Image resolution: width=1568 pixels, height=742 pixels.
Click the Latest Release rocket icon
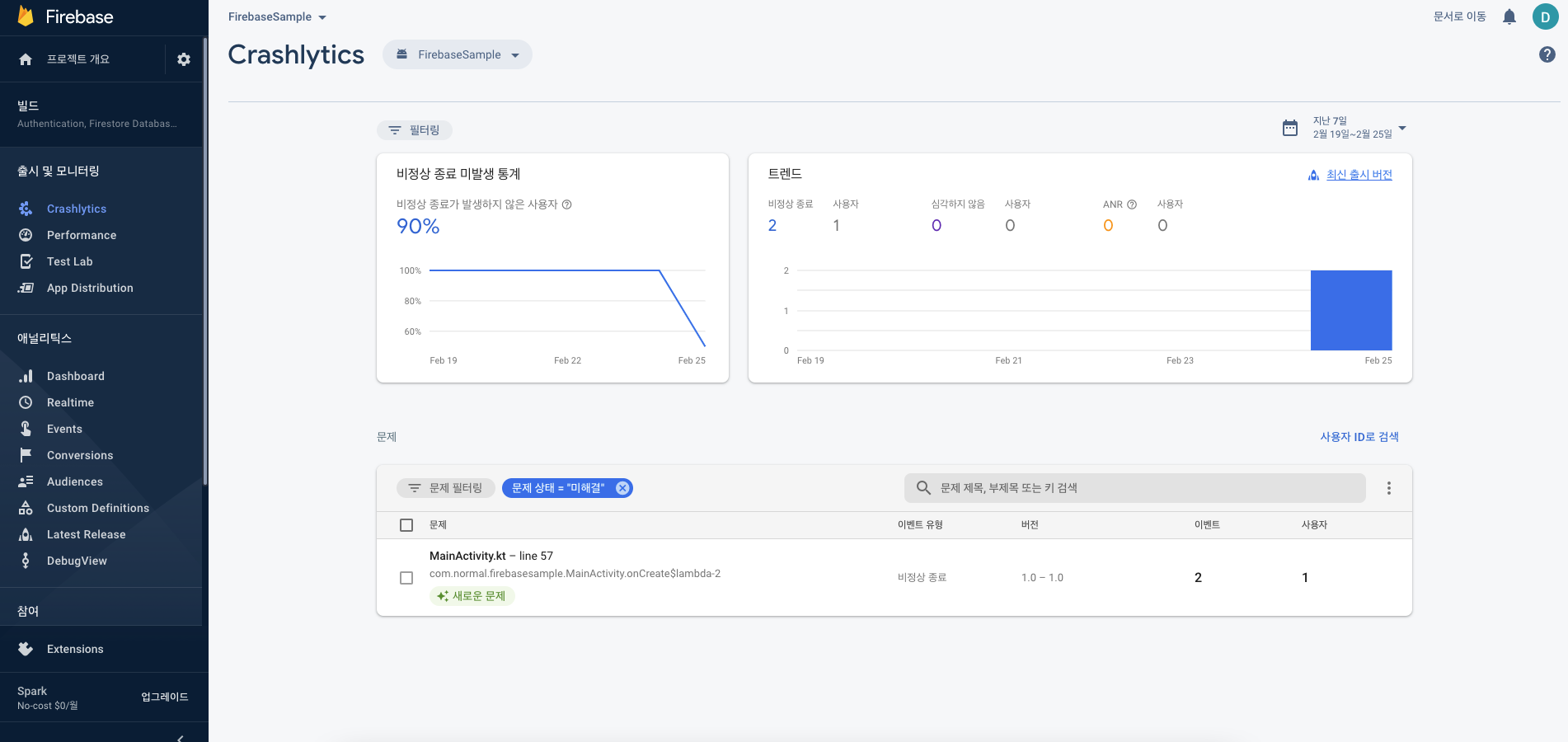(x=26, y=534)
